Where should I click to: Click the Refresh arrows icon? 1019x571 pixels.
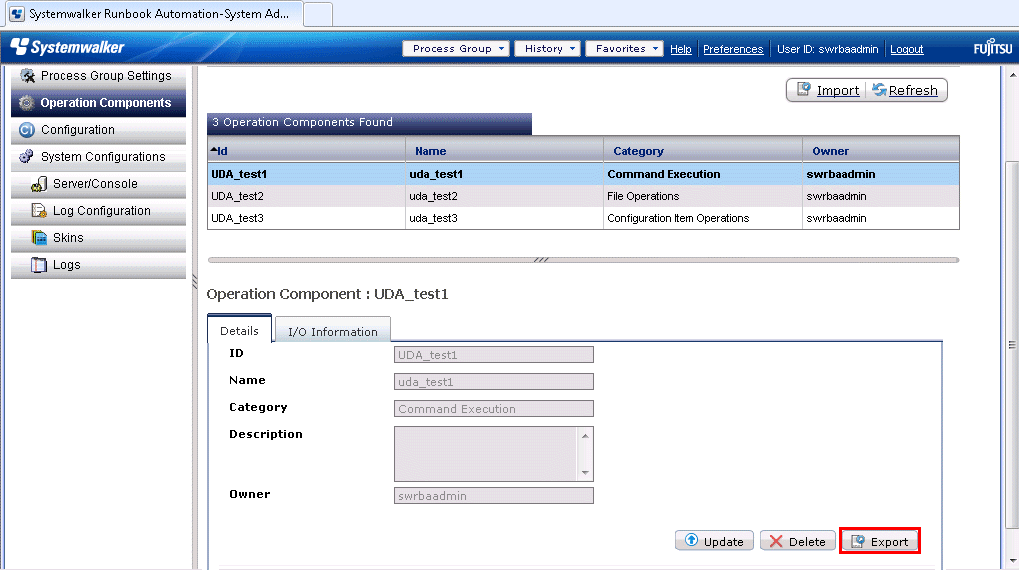879,90
